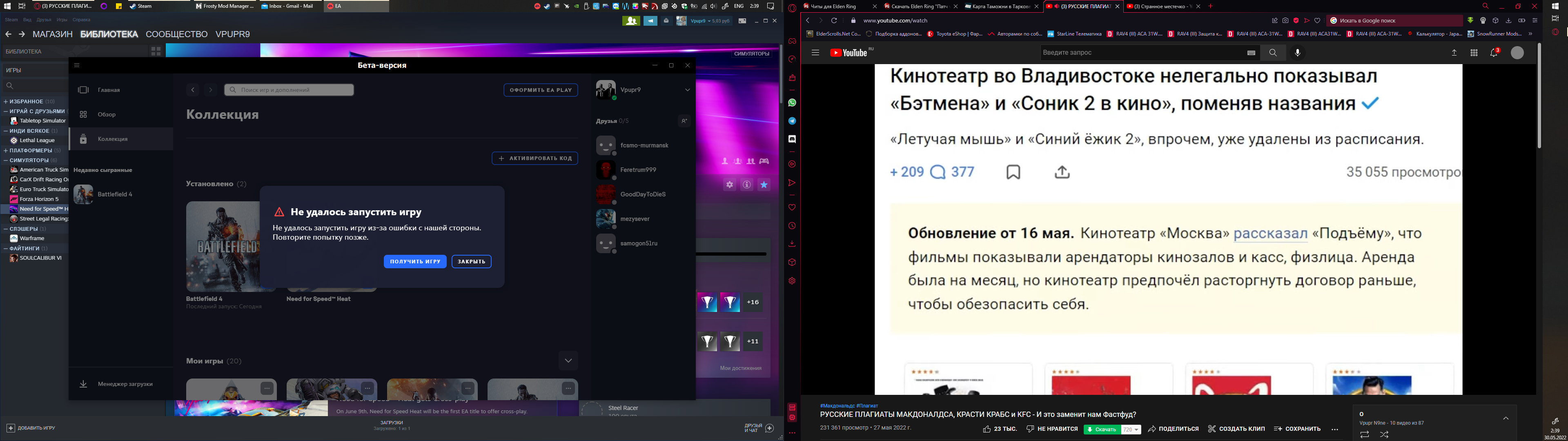
Task: Click the Steam grid view icon
Action: pos(156,52)
